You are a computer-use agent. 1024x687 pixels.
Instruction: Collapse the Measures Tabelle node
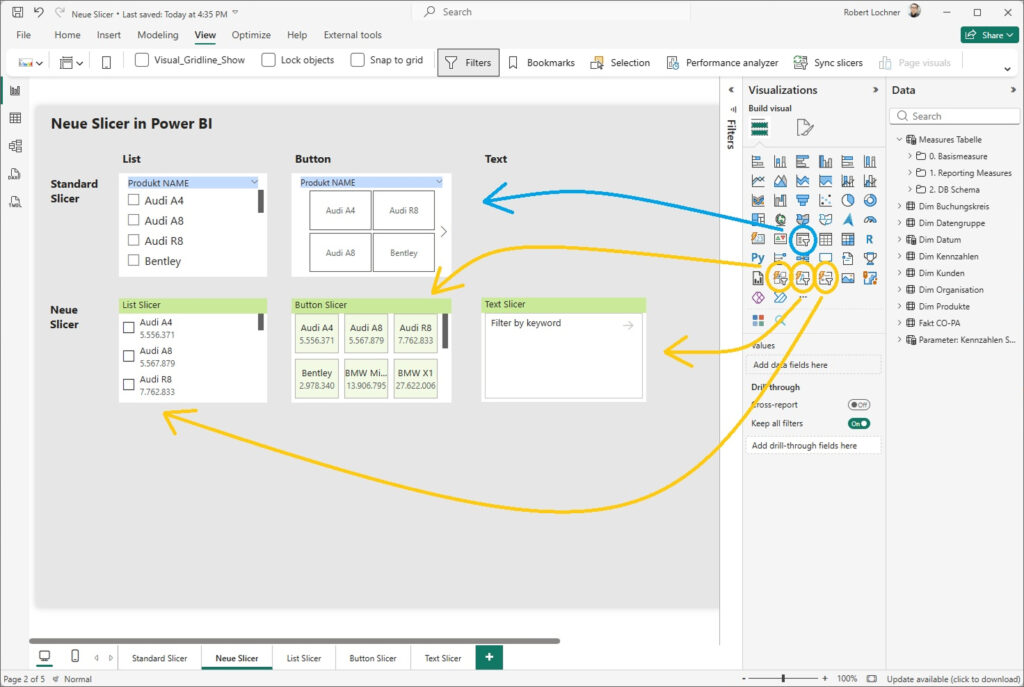point(899,140)
